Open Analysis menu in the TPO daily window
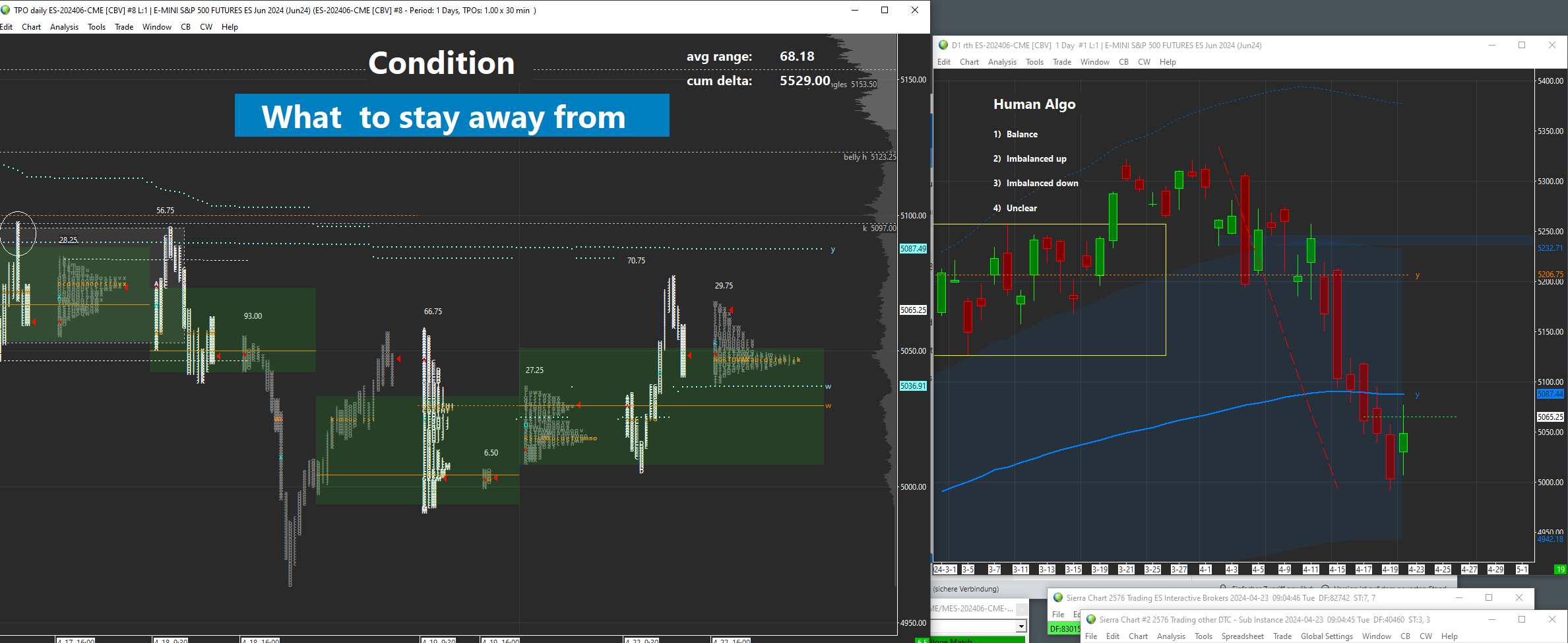1568x643 pixels. [x=64, y=27]
